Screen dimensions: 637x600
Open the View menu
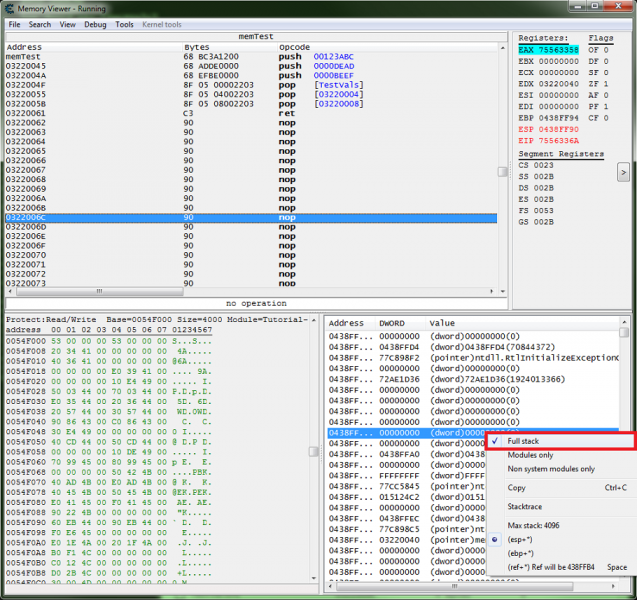pyautogui.click(x=68, y=24)
